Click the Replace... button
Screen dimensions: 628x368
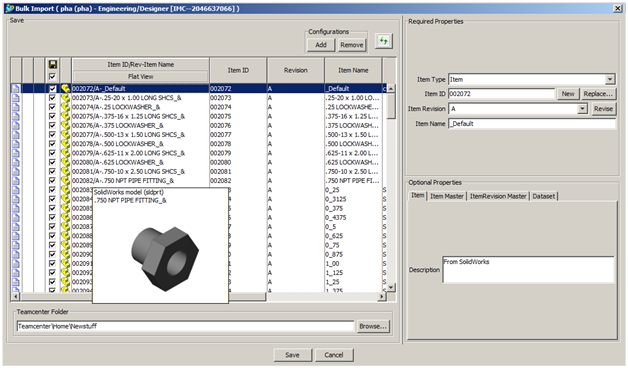coord(598,94)
